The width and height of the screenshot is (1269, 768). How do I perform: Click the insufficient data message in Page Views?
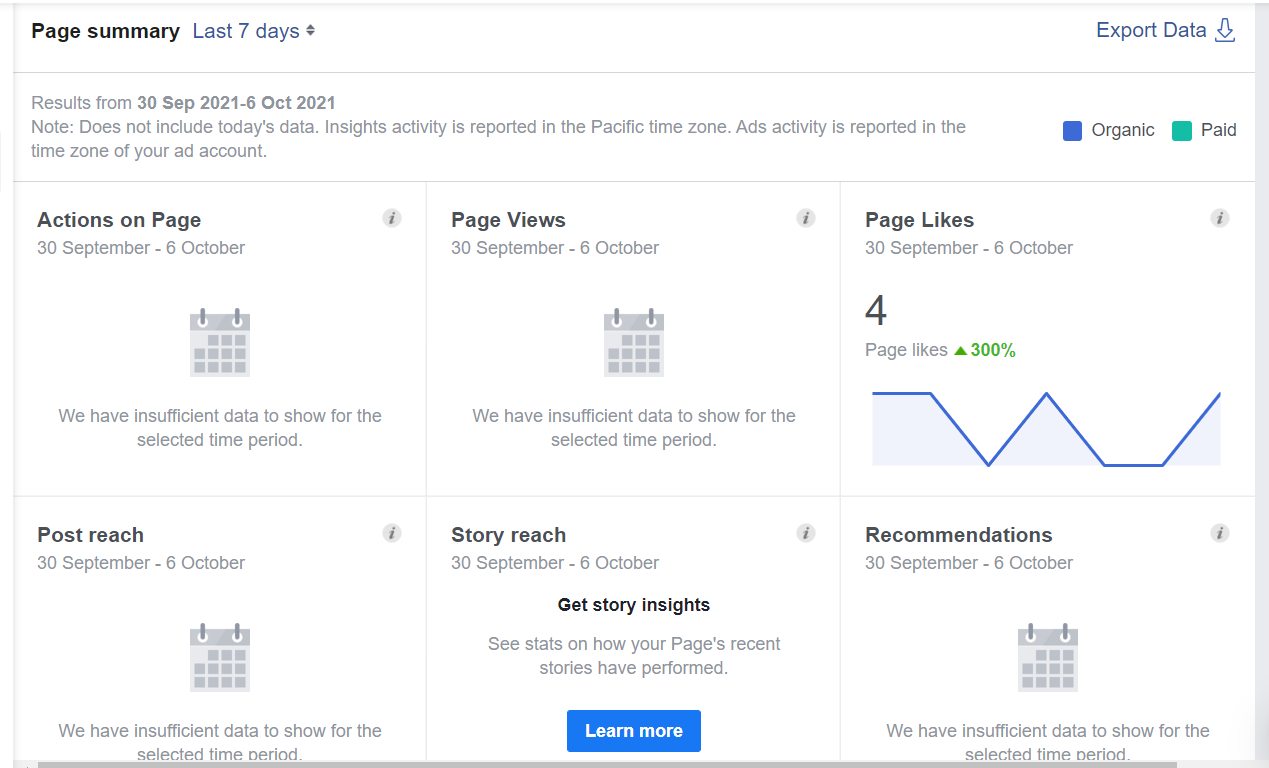coord(634,428)
